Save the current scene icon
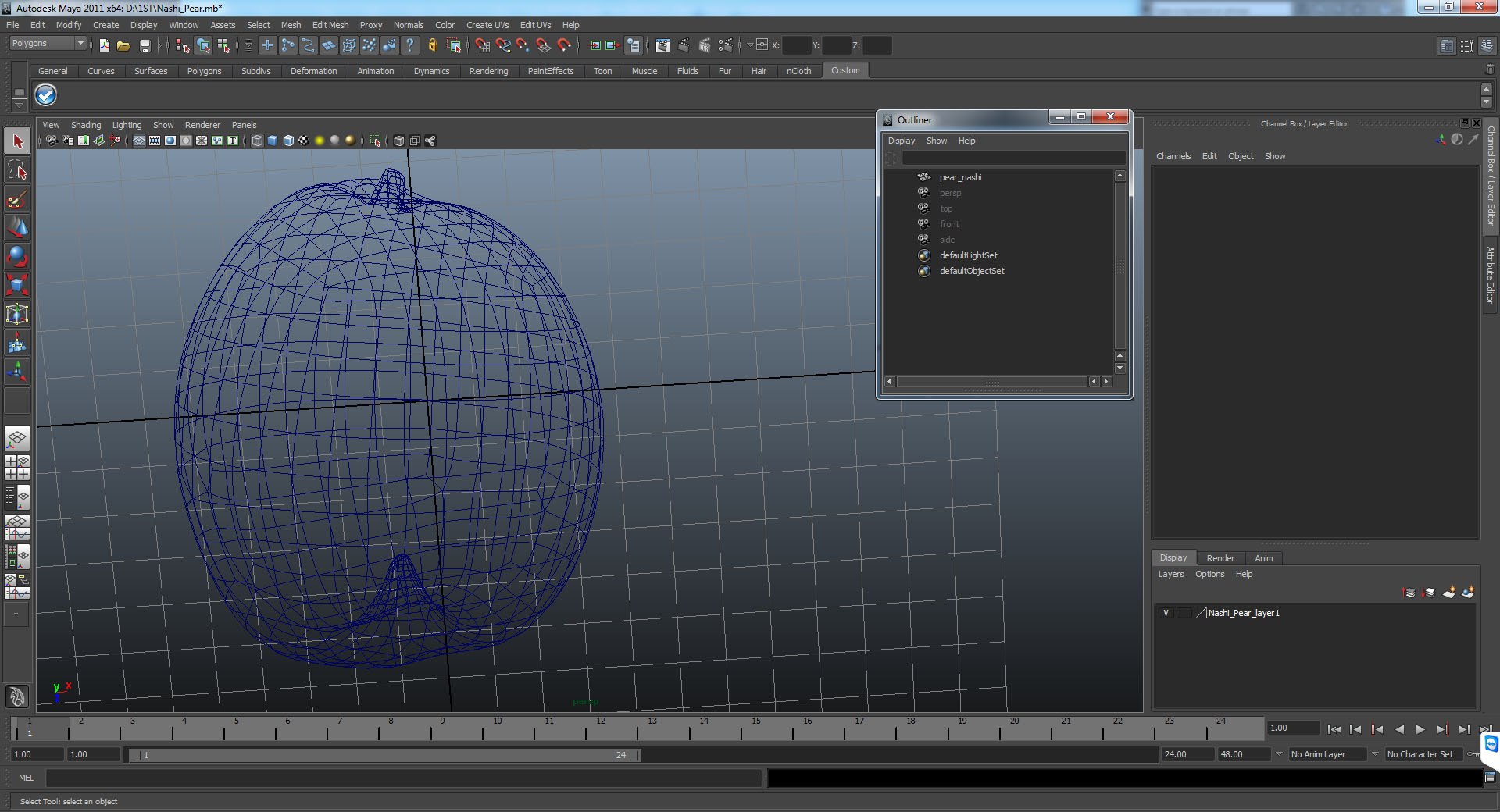The width and height of the screenshot is (1500, 812). click(145, 45)
